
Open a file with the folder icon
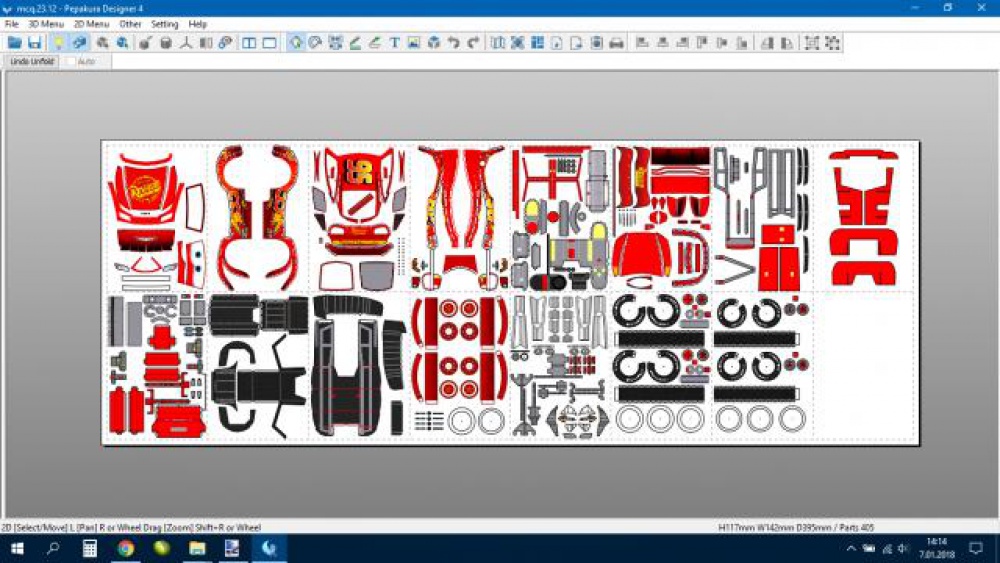tap(15, 43)
